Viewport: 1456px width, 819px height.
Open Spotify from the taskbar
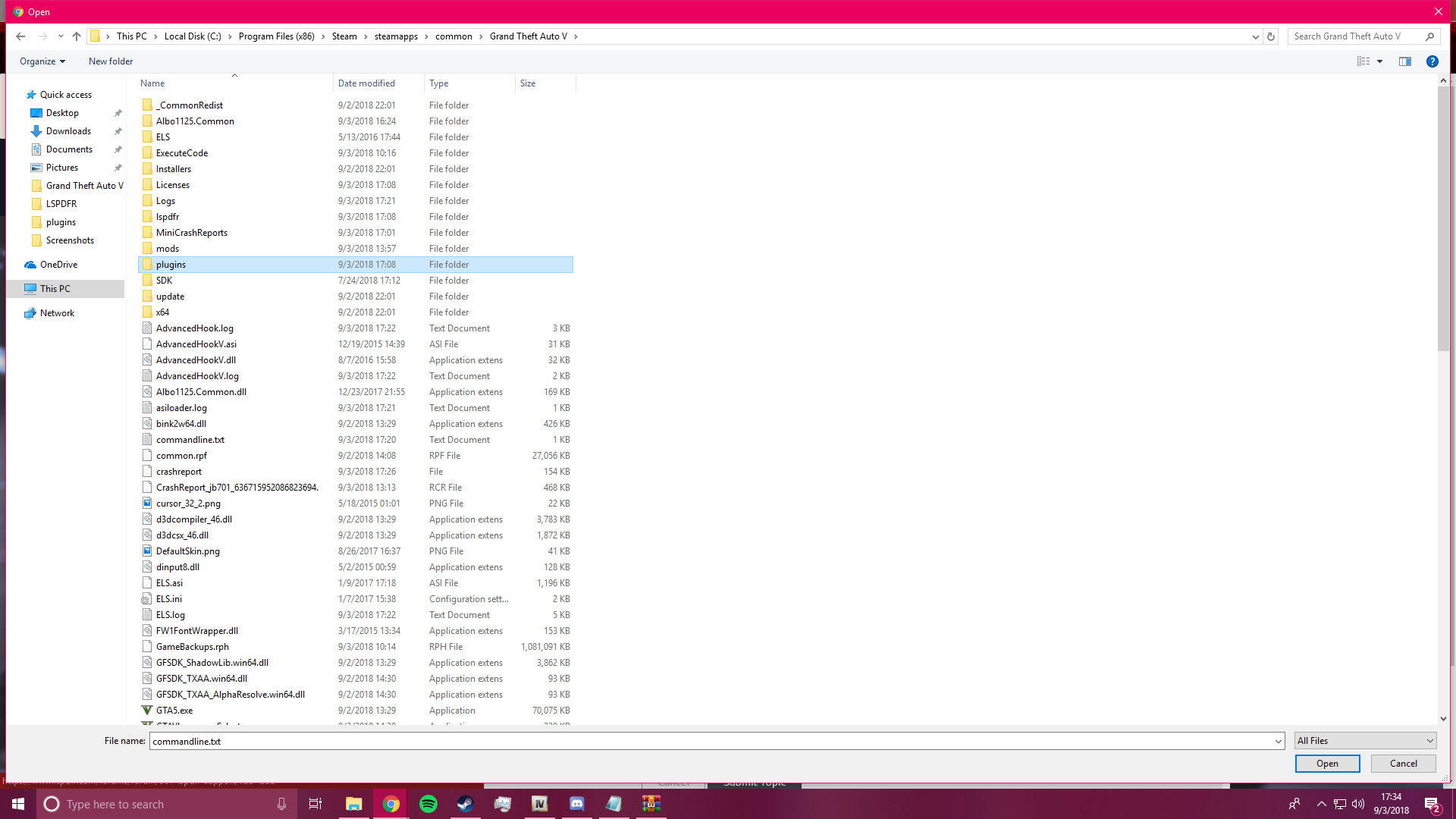tap(428, 804)
